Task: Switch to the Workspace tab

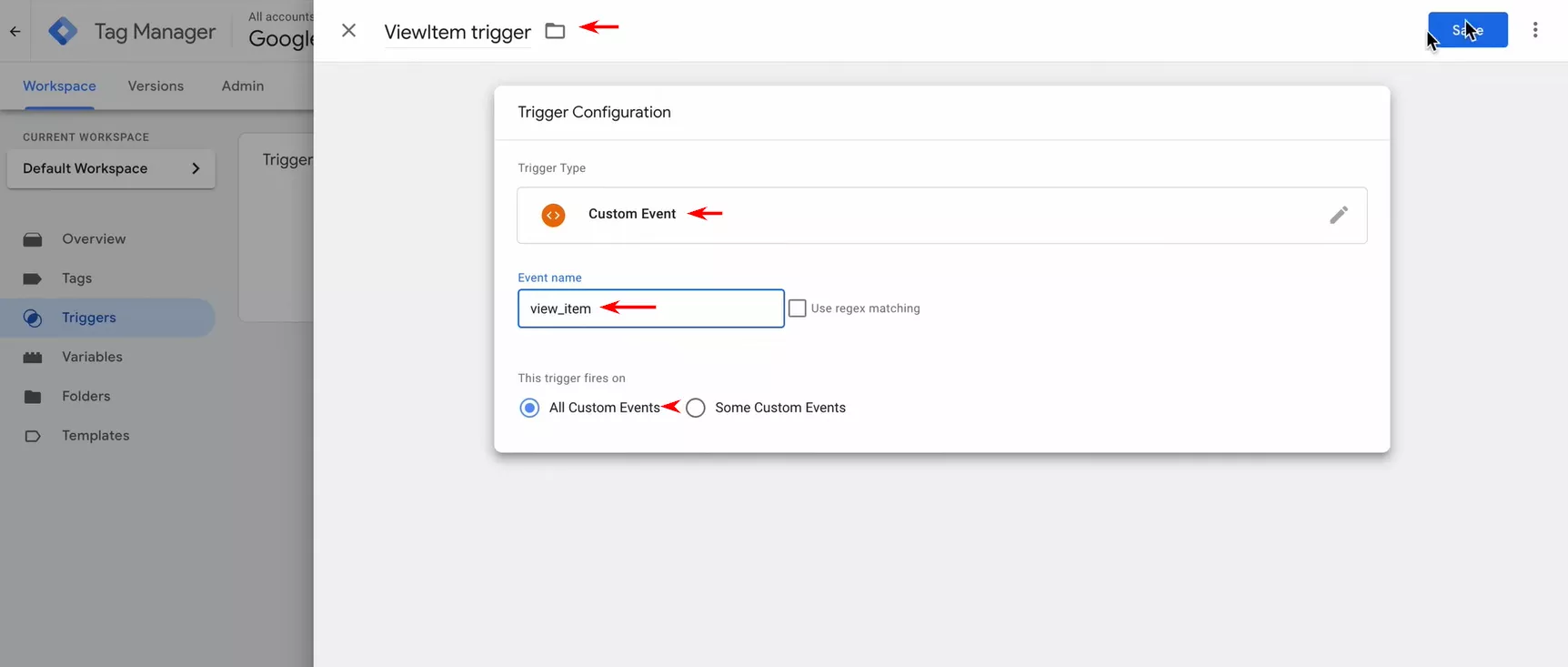Action: (x=59, y=86)
